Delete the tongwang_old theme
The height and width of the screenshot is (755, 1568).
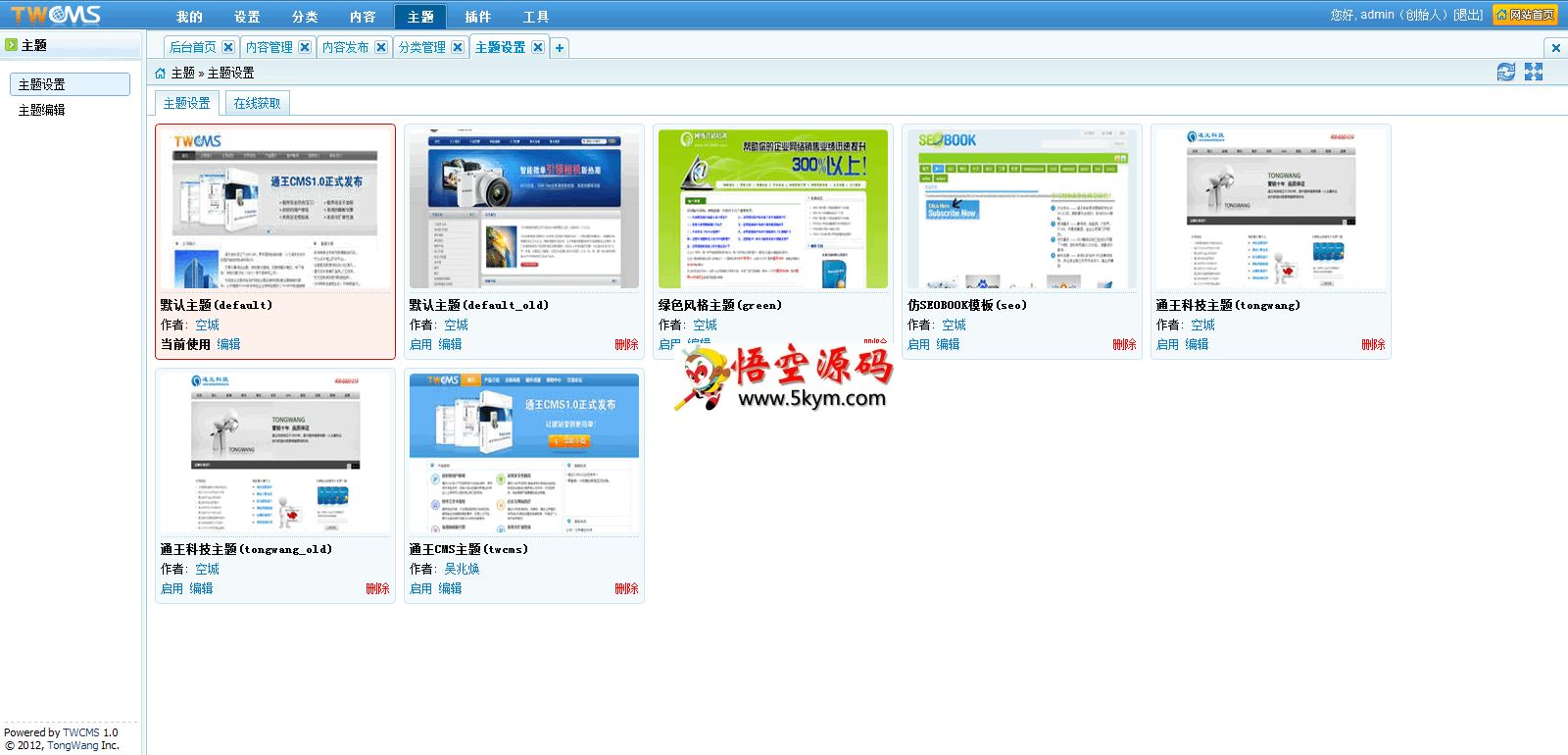click(x=377, y=588)
